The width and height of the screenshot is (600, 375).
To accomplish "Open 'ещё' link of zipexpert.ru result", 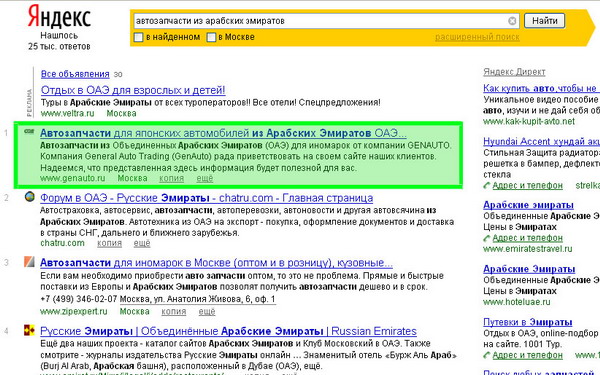I will point(207,311).
